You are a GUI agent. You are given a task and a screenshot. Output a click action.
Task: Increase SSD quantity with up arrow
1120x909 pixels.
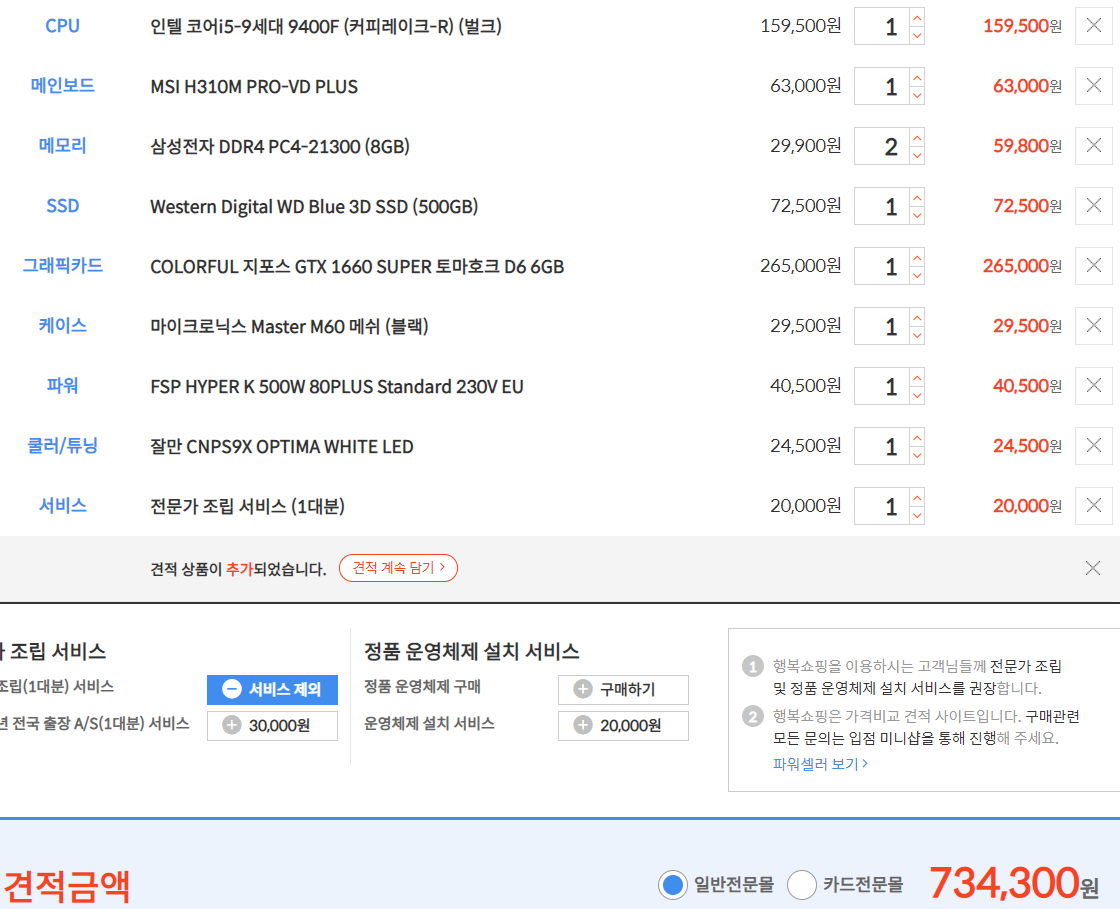click(x=917, y=197)
